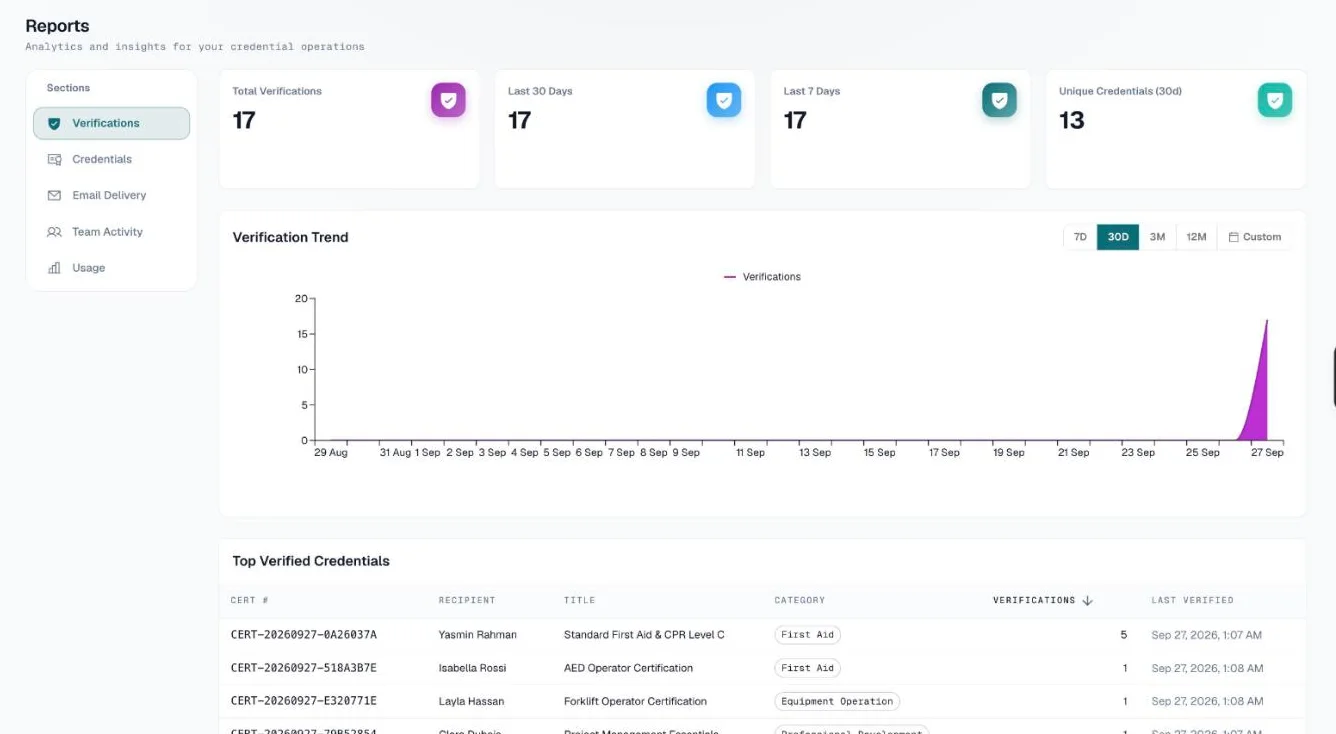Click the First Aid tag in Yasmin Rahman row
Viewport: 1336px width, 734px height.
click(807, 635)
